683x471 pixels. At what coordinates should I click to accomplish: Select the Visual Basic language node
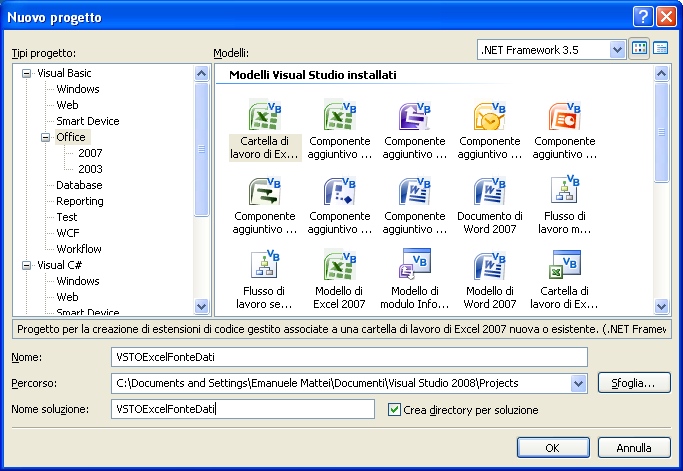[x=64, y=73]
